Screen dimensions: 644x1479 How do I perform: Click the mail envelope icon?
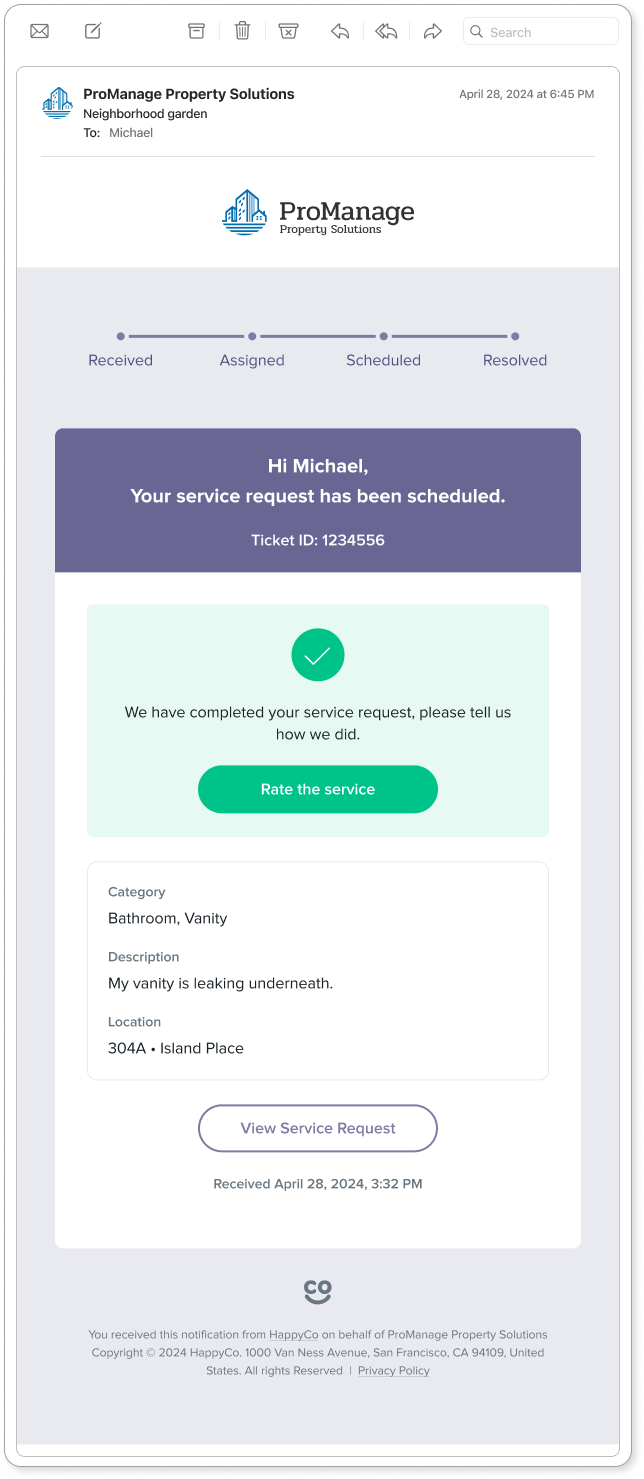click(39, 31)
